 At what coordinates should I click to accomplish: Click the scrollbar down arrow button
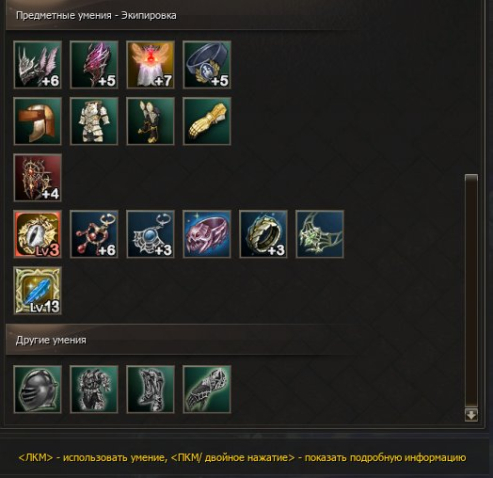(471, 415)
